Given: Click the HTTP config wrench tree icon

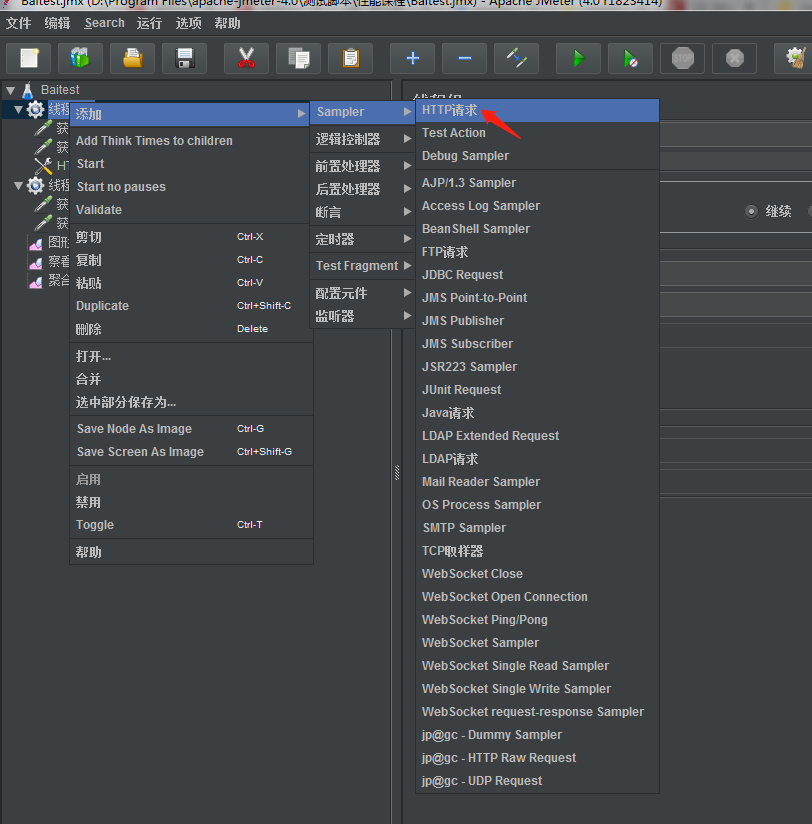Looking at the screenshot, I should (x=43, y=166).
